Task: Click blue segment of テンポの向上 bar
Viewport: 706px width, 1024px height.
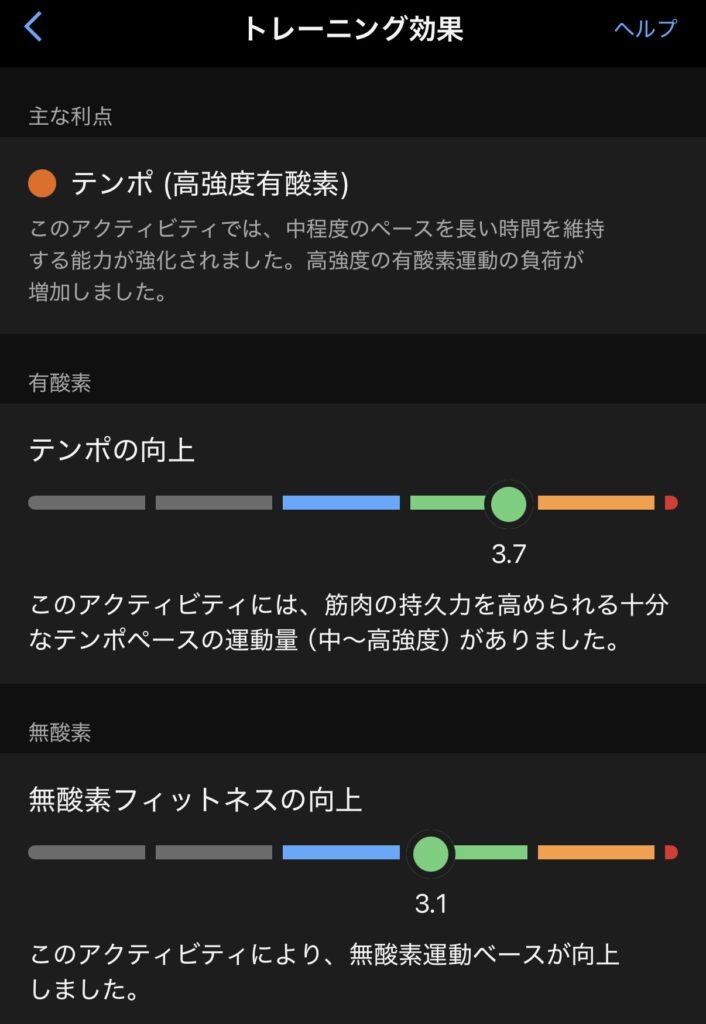Action: coord(341,503)
